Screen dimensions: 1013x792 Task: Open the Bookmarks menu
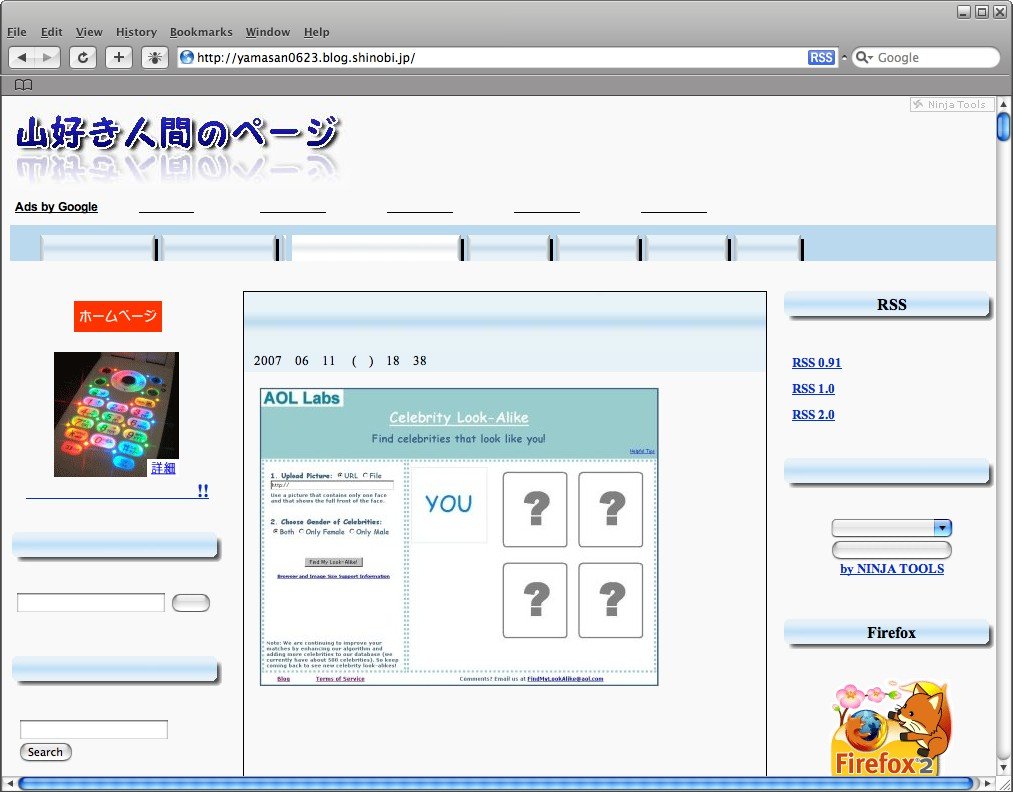201,32
